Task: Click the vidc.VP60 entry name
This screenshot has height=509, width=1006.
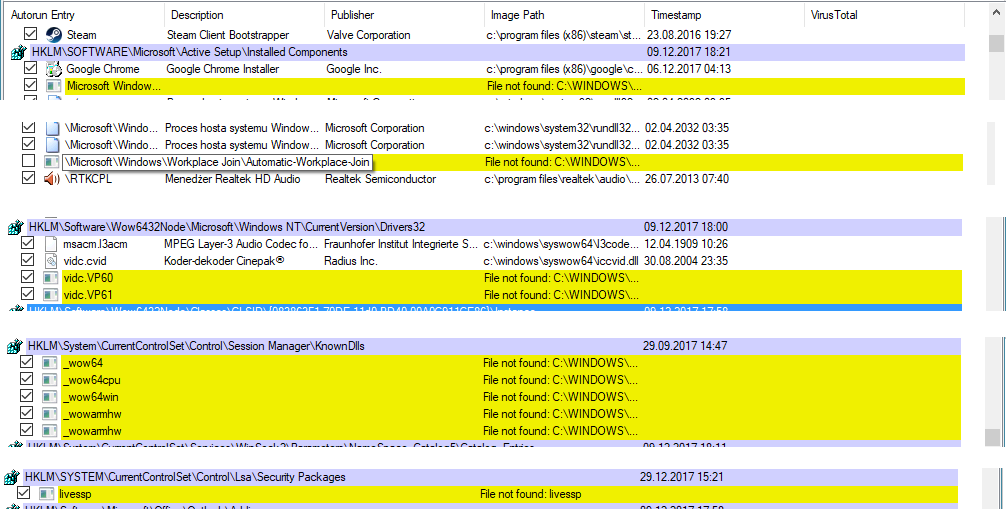Action: 89,278
